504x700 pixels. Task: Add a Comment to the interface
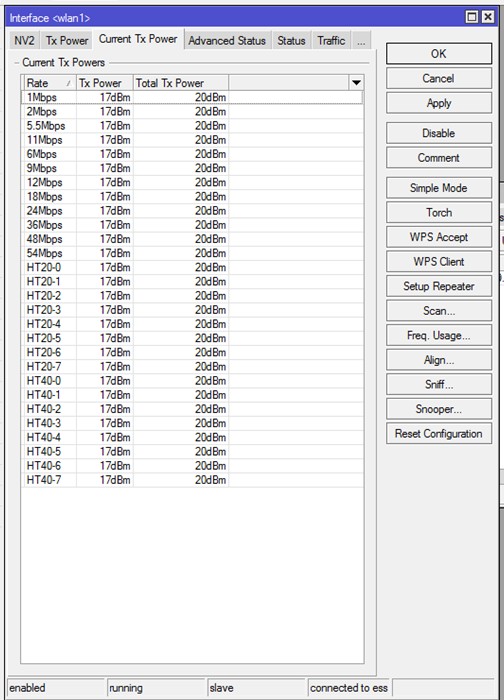coord(439,158)
